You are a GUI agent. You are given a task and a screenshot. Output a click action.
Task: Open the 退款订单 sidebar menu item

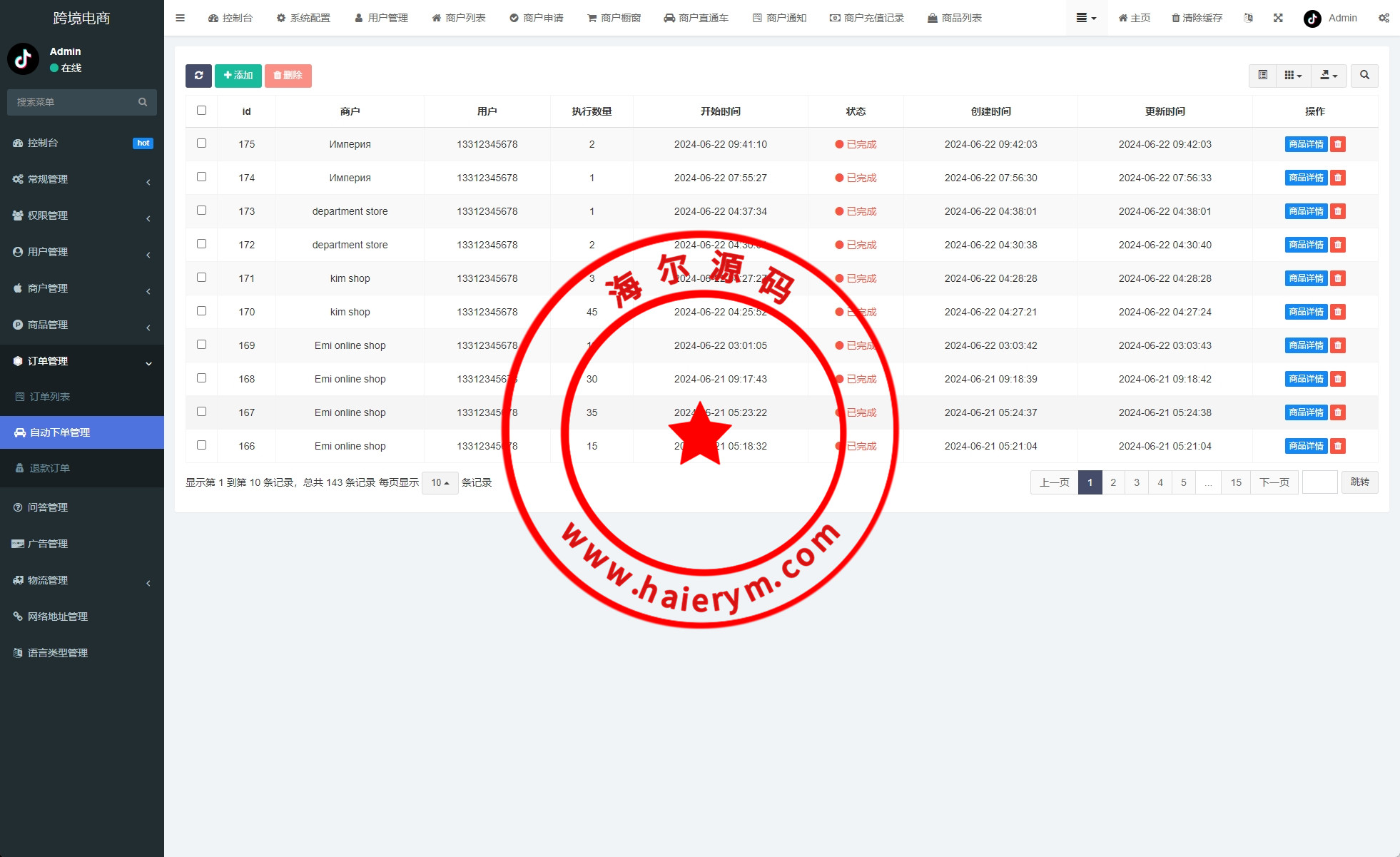[x=50, y=468]
